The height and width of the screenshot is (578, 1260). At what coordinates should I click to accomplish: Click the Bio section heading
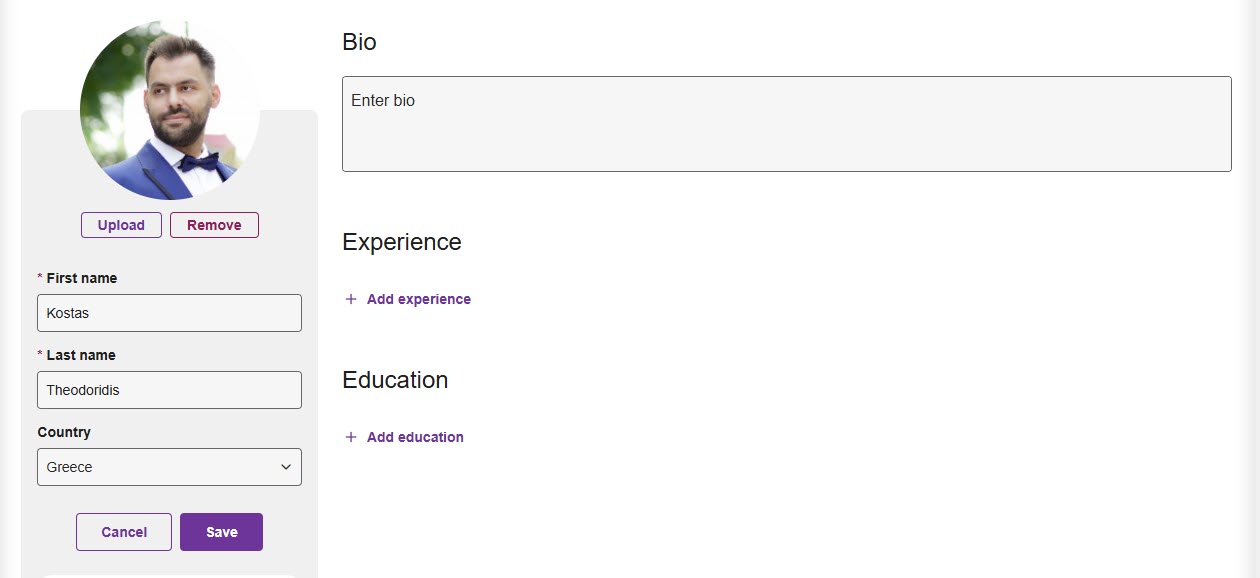359,42
